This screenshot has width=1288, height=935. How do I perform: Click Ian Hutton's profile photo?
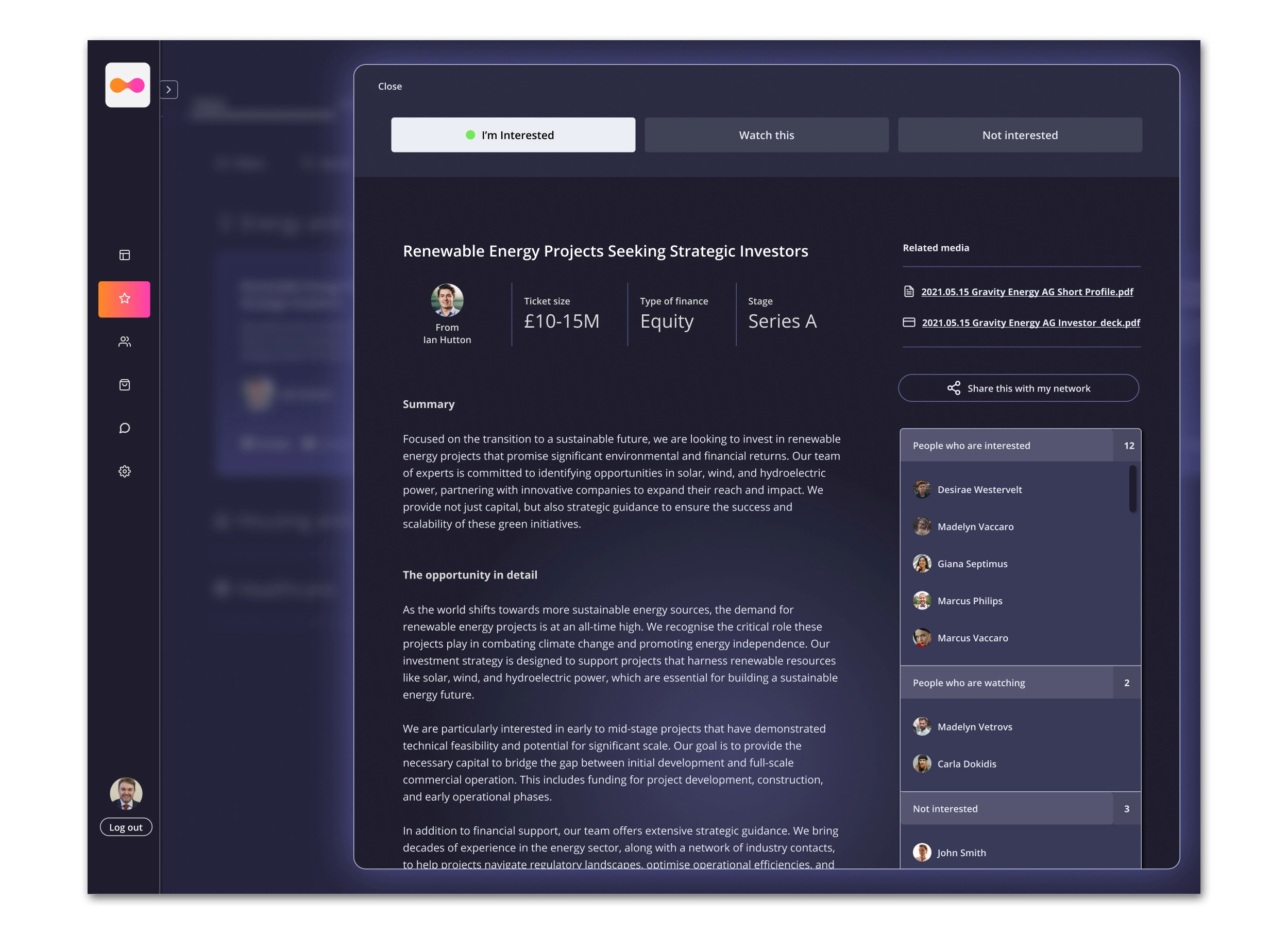tap(447, 300)
